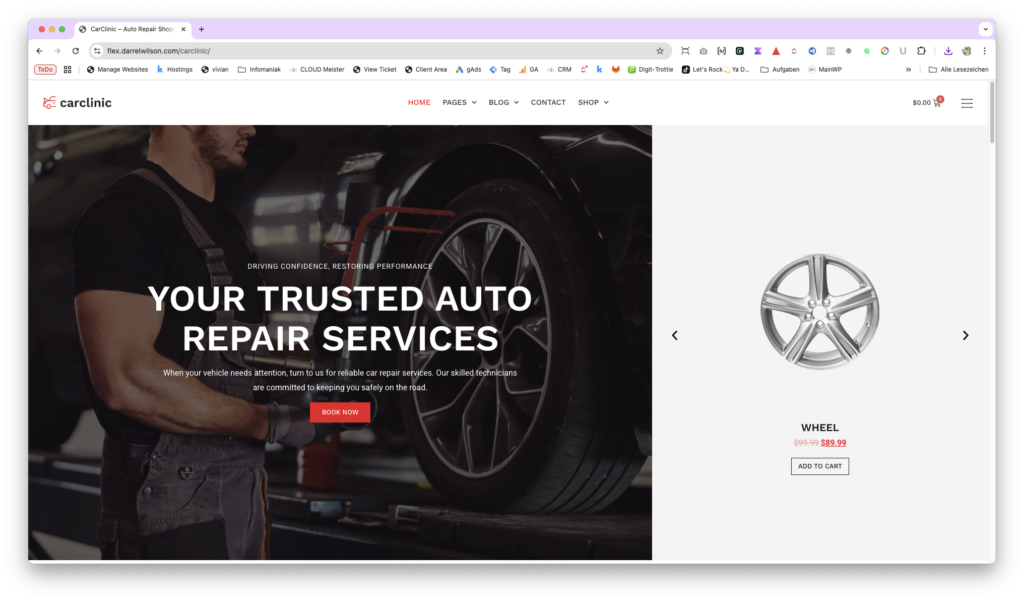Image resolution: width=1024 pixels, height=601 pixels.
Task: Click the gray U extension icon
Action: pyautogui.click(x=903, y=51)
